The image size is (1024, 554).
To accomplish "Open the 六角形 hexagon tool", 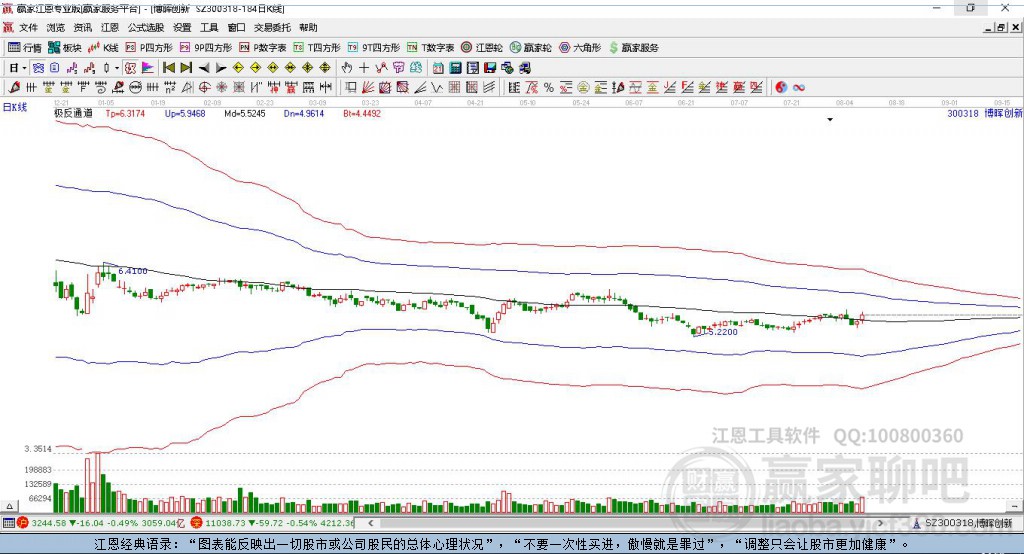I will [580, 48].
